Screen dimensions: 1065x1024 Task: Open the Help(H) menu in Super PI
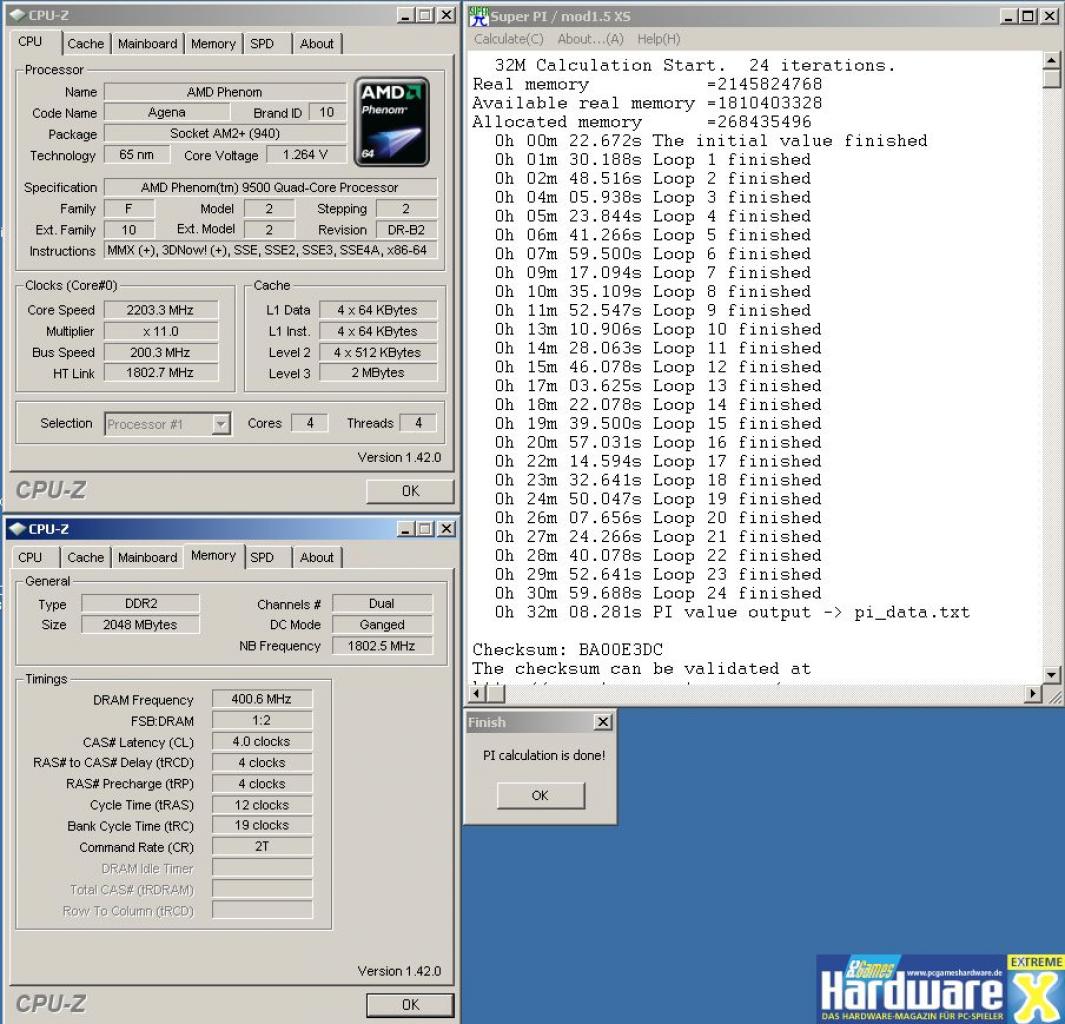pyautogui.click(x=658, y=39)
